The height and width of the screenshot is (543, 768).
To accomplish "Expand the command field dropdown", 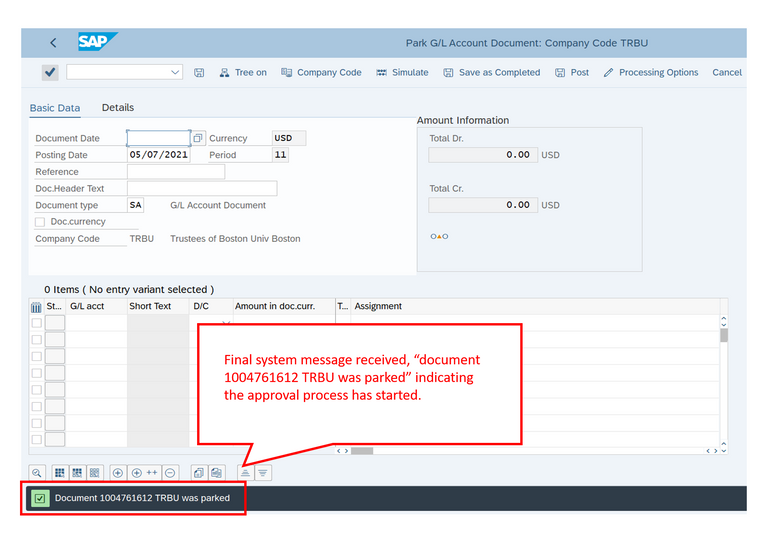I will click(x=176, y=72).
